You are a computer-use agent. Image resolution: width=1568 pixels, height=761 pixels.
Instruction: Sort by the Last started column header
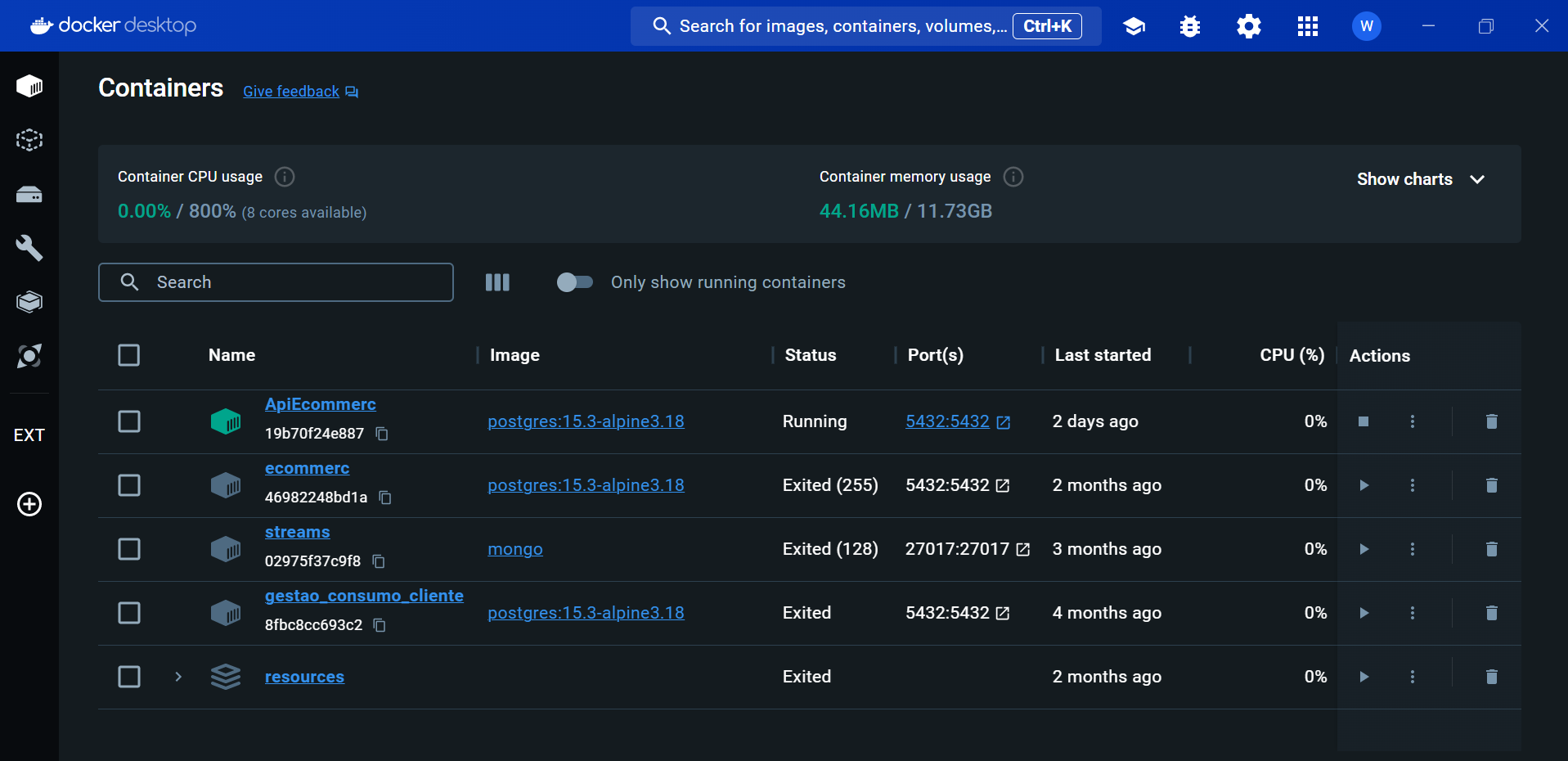point(1103,355)
